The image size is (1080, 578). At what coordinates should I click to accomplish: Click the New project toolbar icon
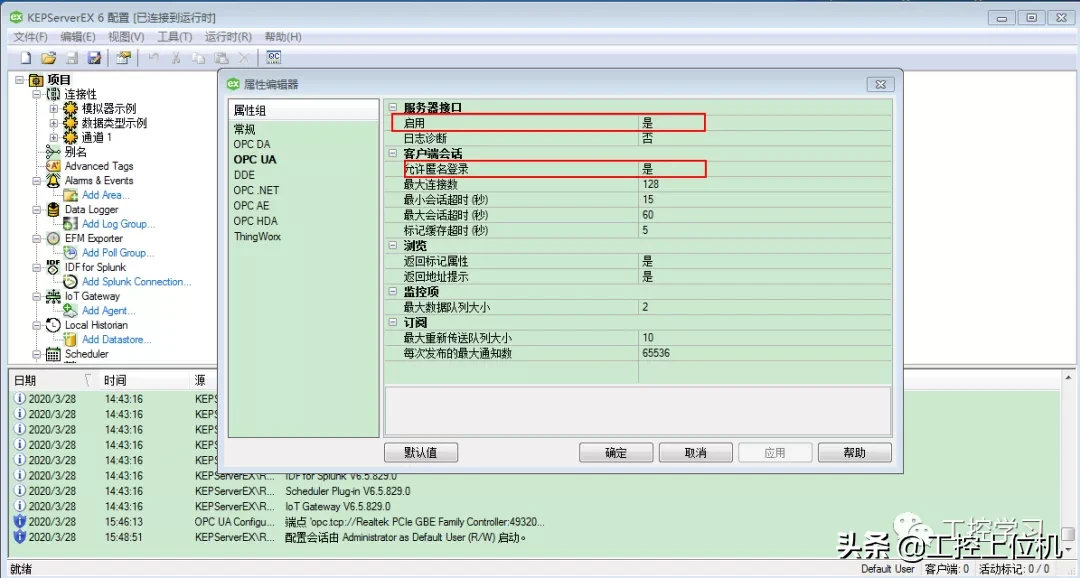(x=25, y=58)
